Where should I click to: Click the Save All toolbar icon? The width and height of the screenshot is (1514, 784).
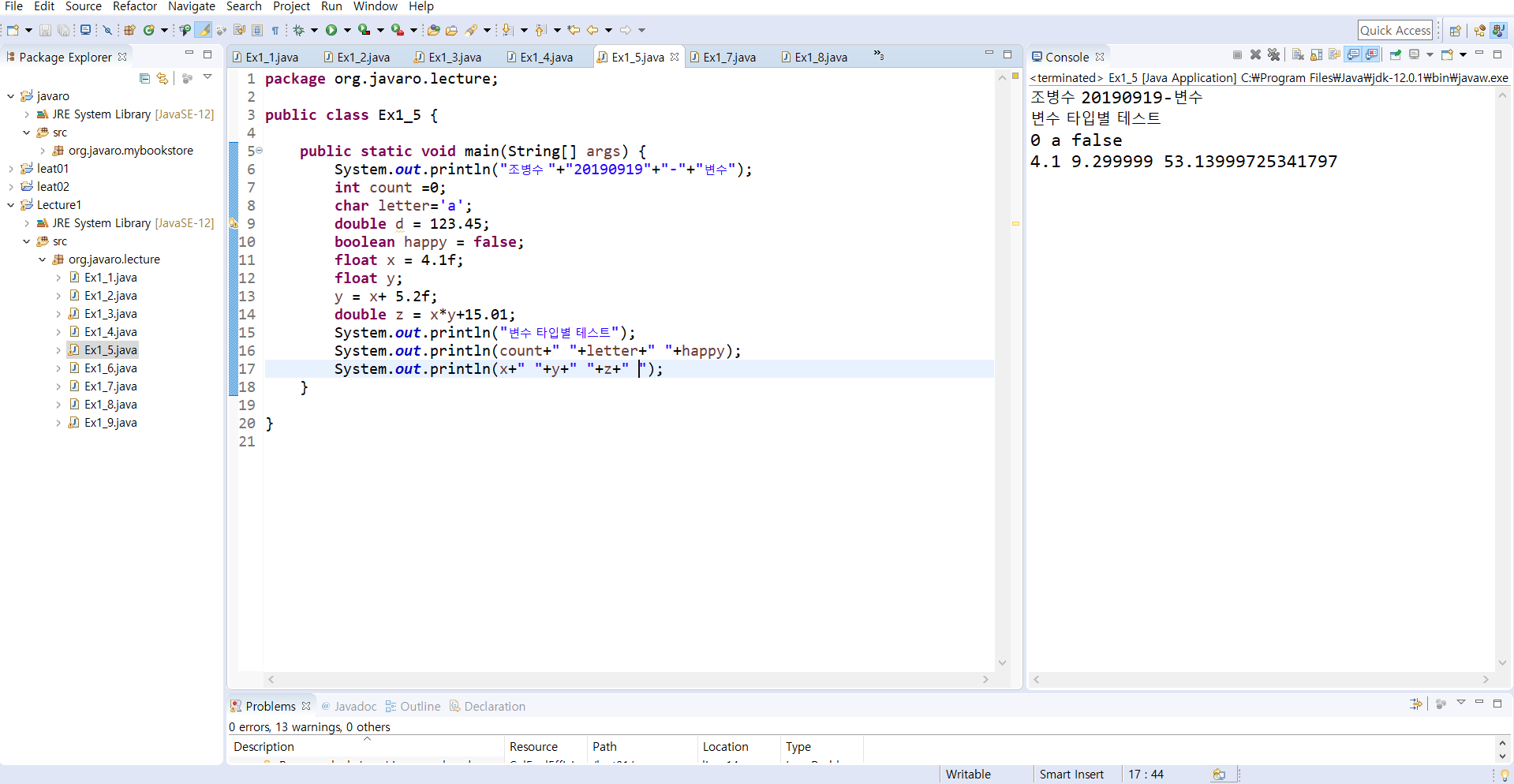point(64,30)
